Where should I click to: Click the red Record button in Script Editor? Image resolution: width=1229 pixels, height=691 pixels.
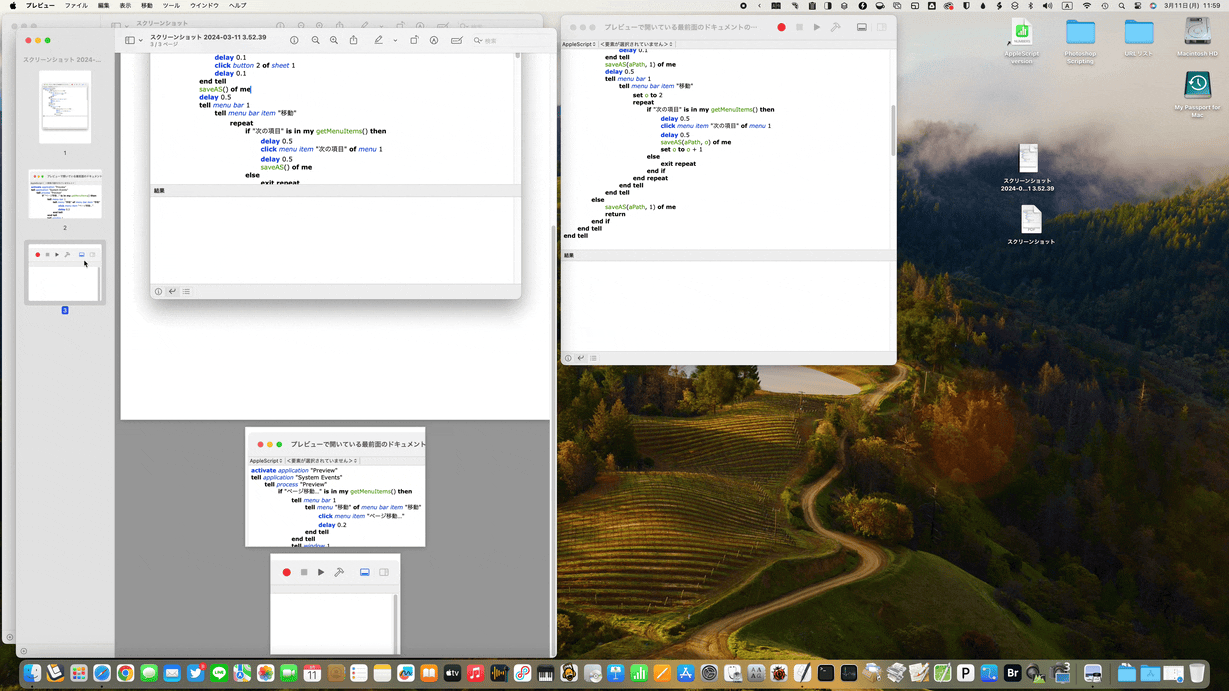[x=781, y=27]
